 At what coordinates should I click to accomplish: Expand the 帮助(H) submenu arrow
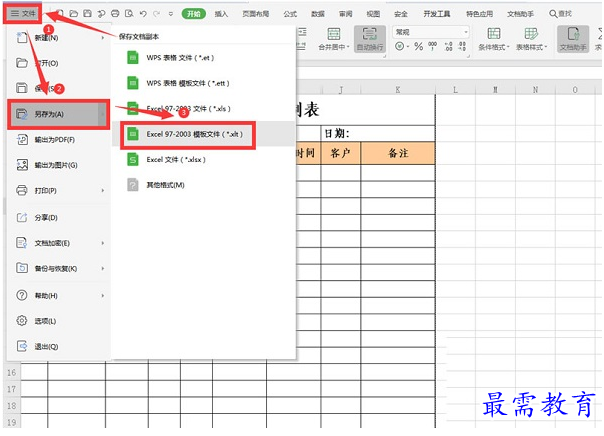[x=103, y=295]
